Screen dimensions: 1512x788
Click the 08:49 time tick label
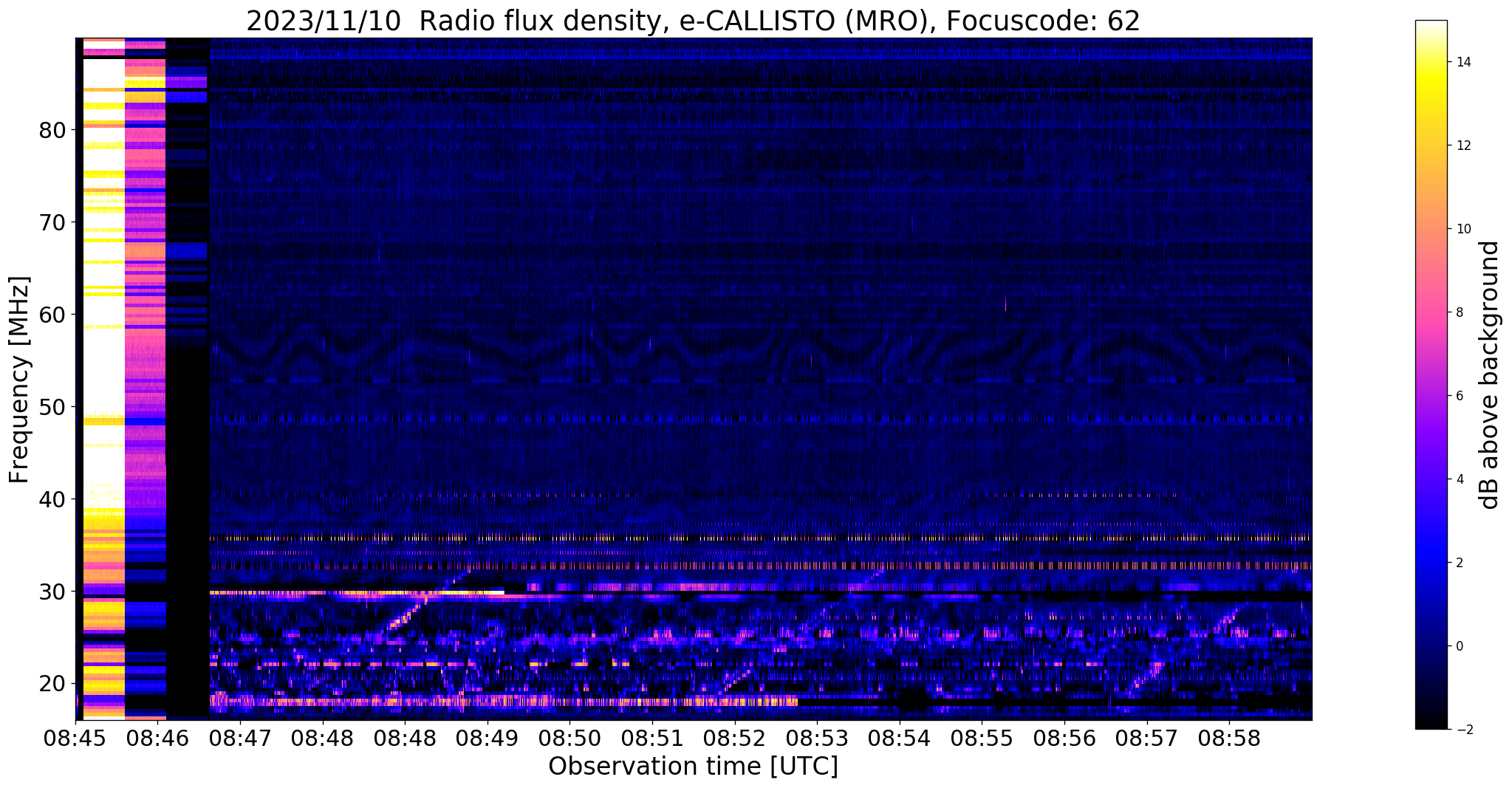(487, 739)
